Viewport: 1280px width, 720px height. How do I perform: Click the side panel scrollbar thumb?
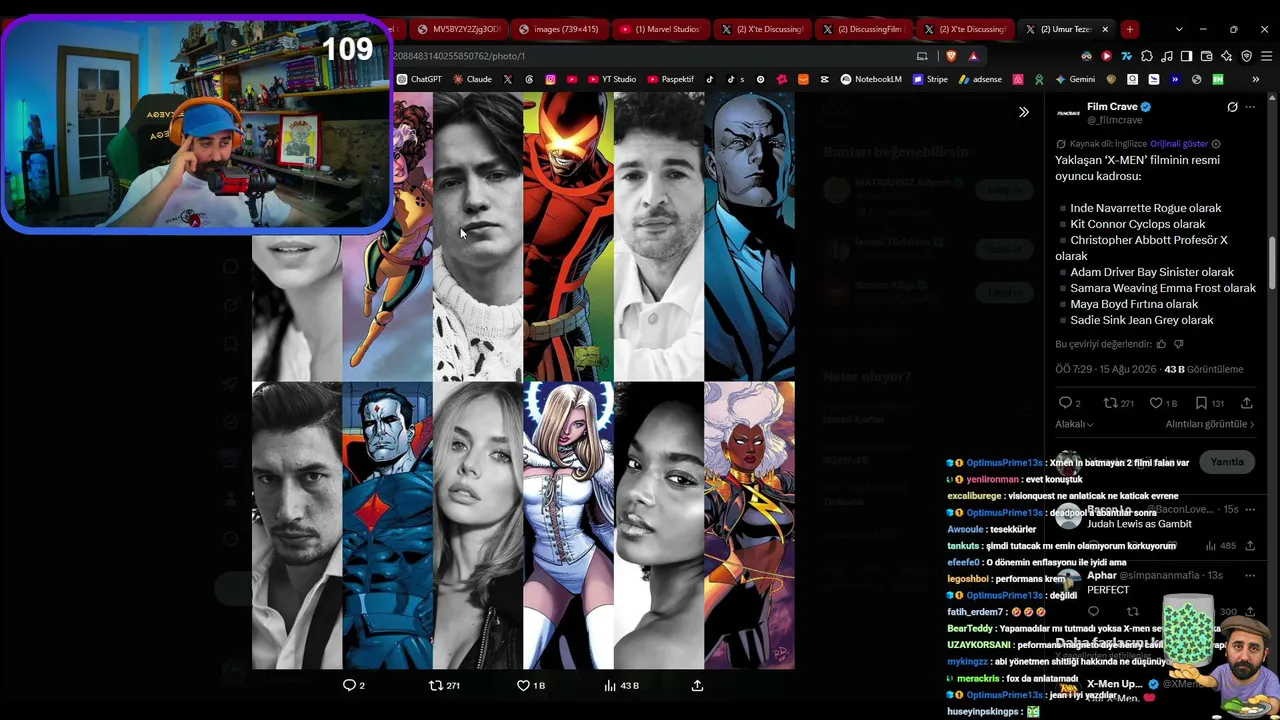tap(1272, 262)
